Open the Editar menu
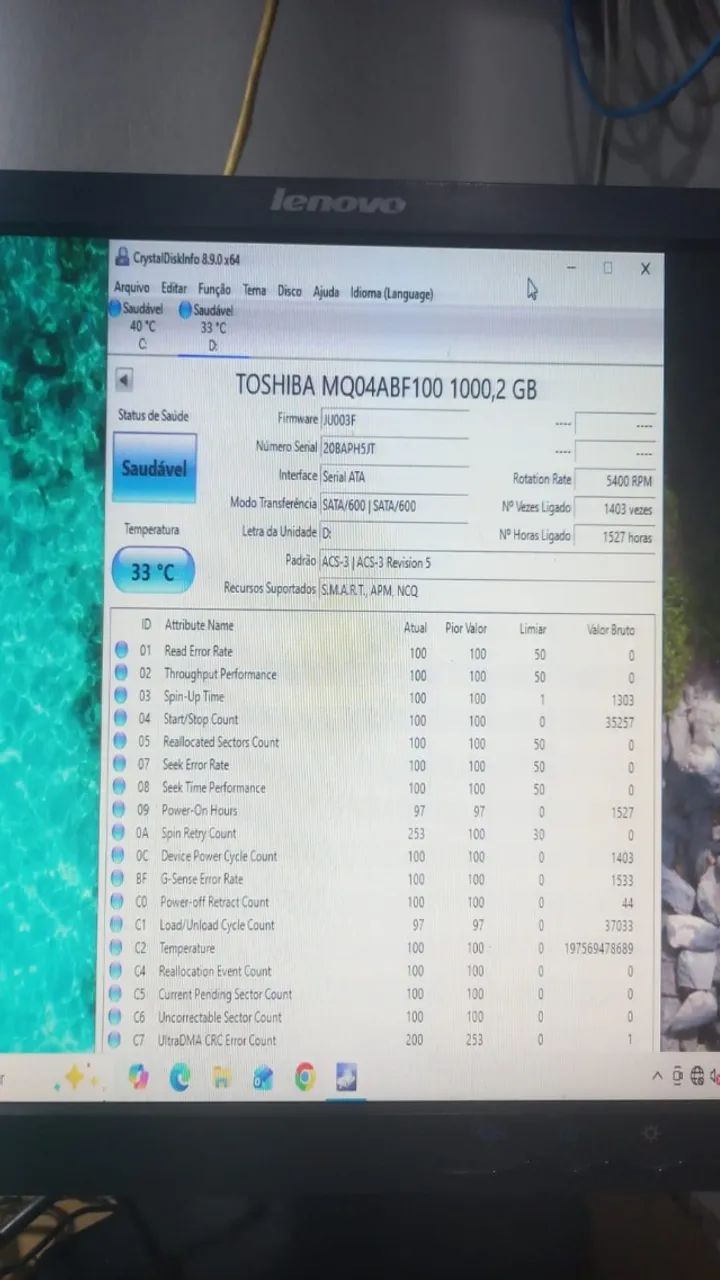This screenshot has width=720, height=1280. [x=174, y=289]
